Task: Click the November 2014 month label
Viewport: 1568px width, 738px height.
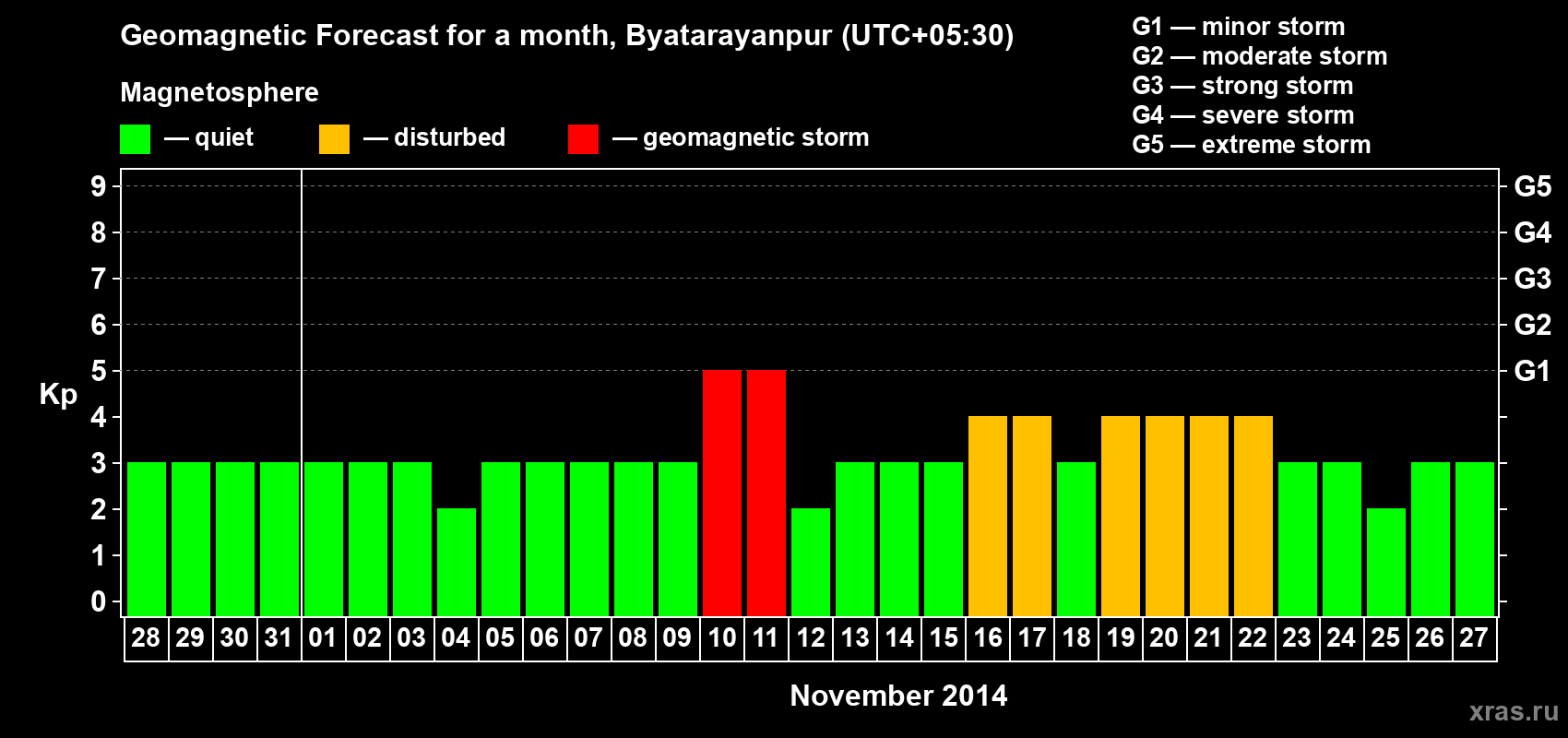Action: (x=898, y=696)
